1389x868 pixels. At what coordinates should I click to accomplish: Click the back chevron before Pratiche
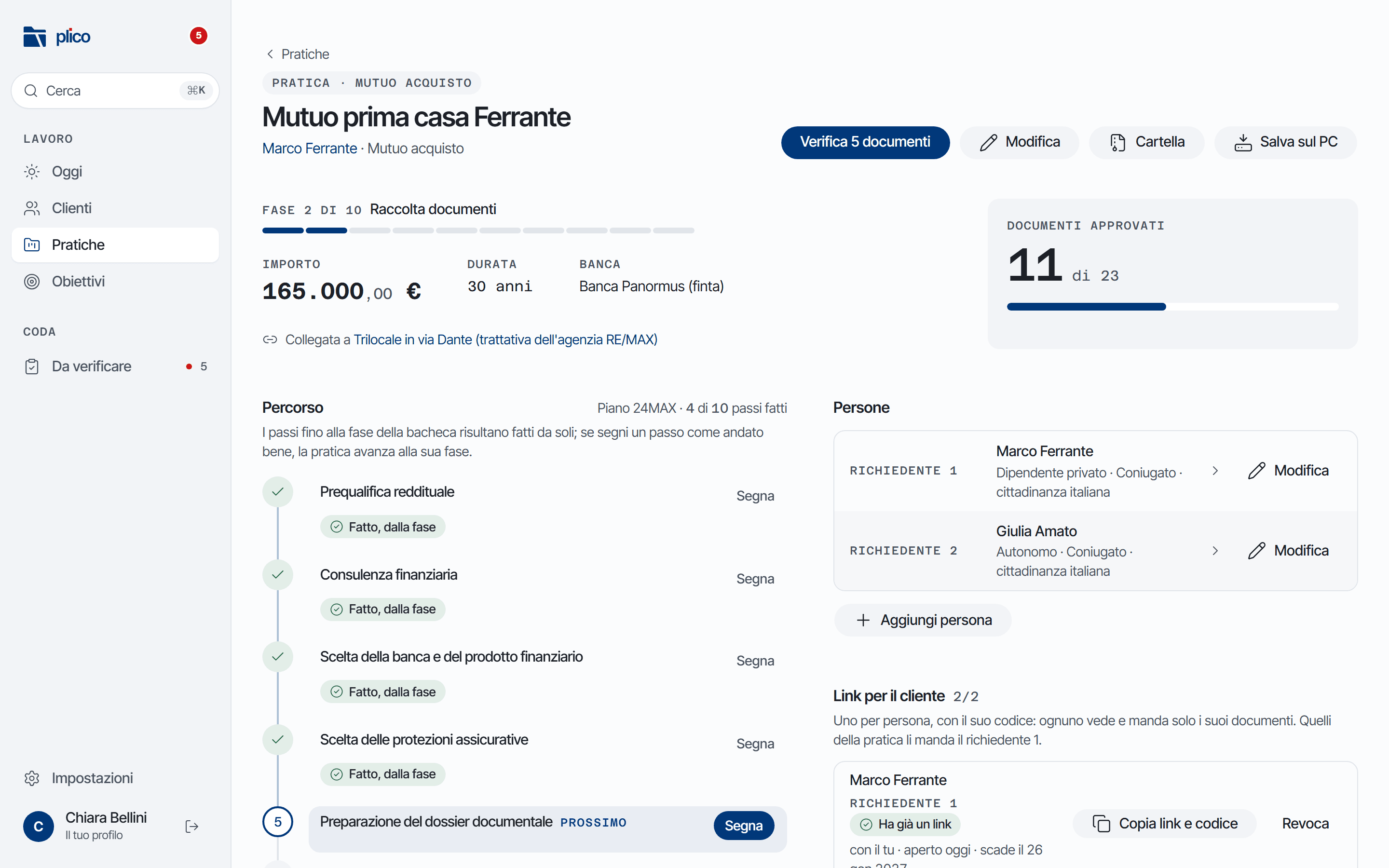pos(270,54)
